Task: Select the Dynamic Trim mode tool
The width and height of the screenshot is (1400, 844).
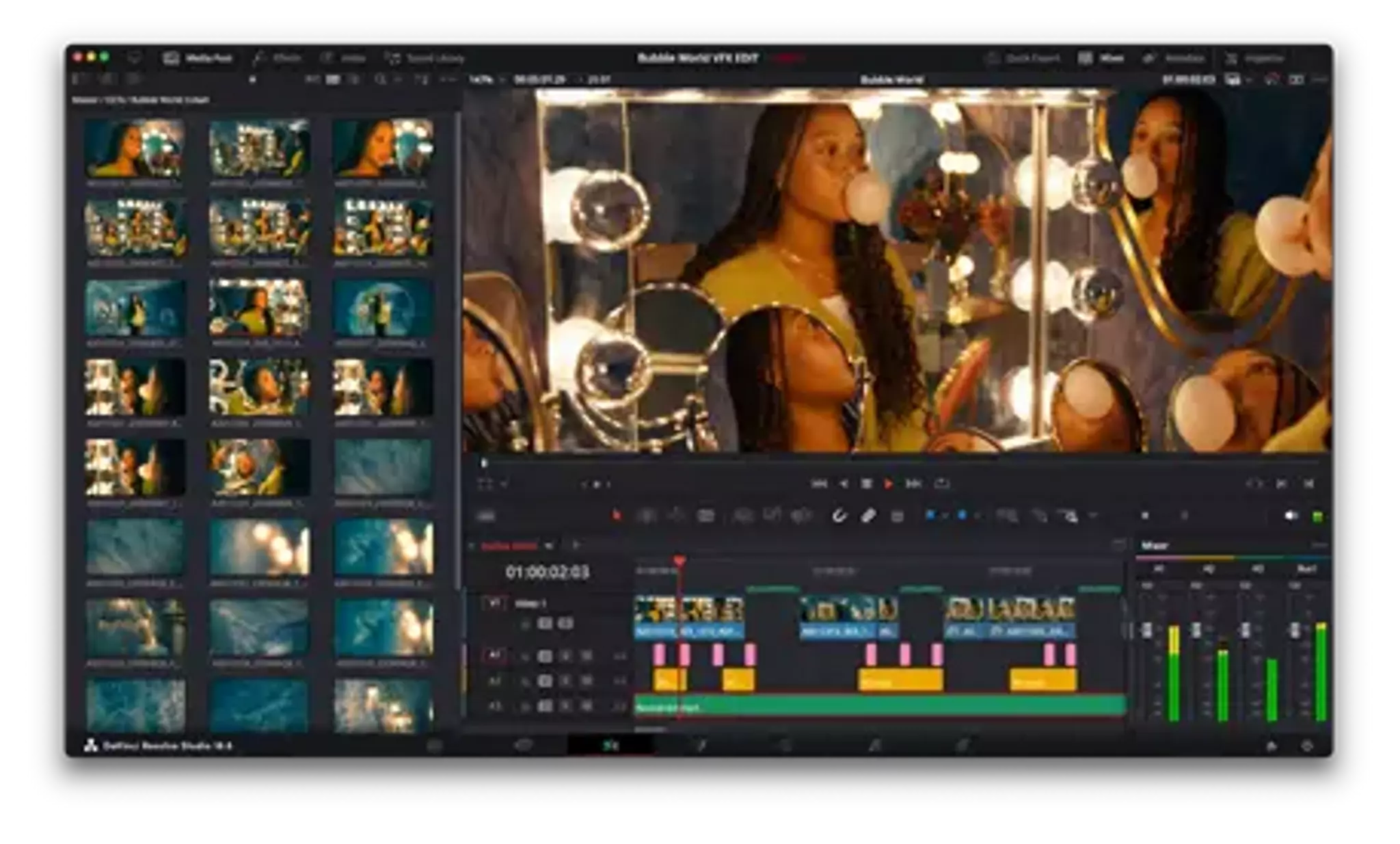Action: [676, 516]
